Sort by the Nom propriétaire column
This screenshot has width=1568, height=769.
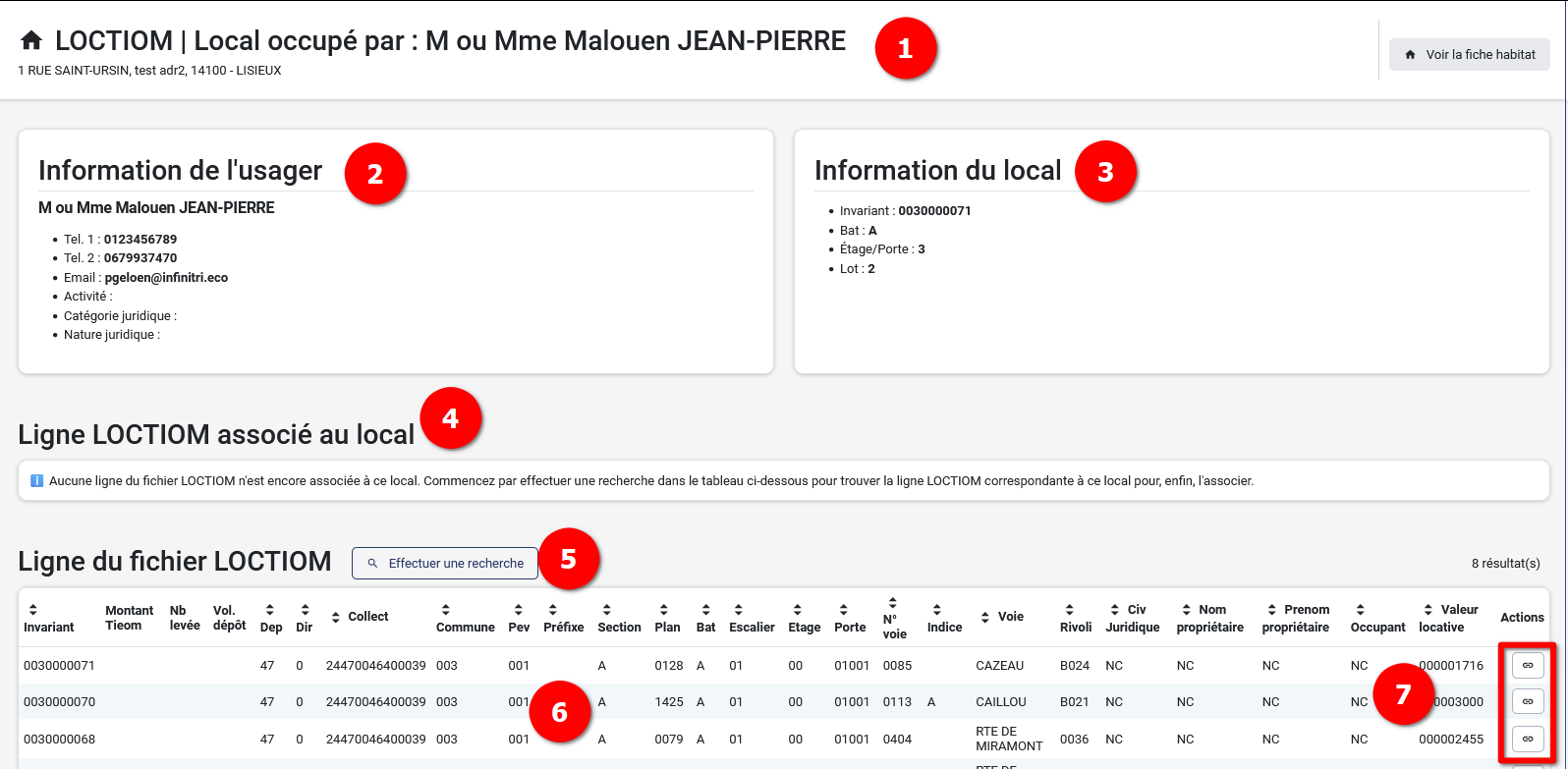point(1186,610)
